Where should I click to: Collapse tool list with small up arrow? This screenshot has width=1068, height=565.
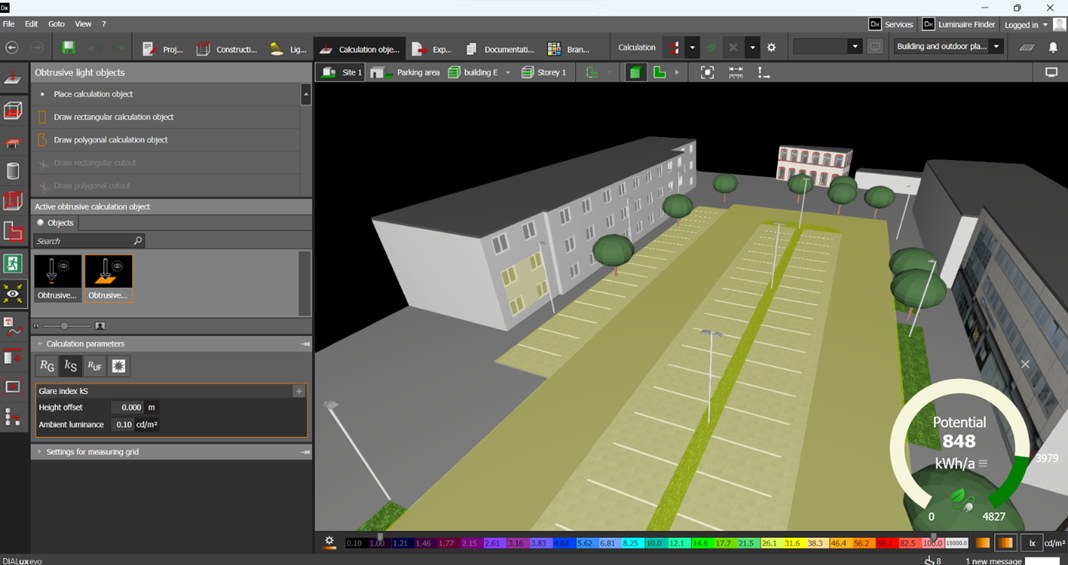(306, 94)
